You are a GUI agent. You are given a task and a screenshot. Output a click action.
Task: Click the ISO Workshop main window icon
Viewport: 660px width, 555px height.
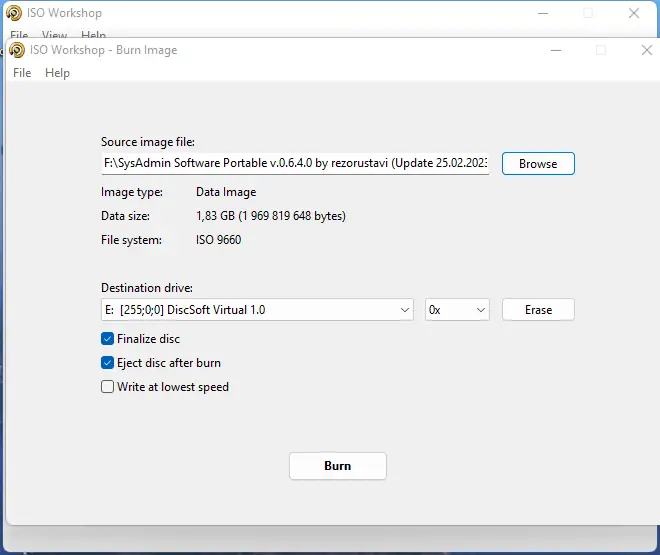pyautogui.click(x=13, y=14)
